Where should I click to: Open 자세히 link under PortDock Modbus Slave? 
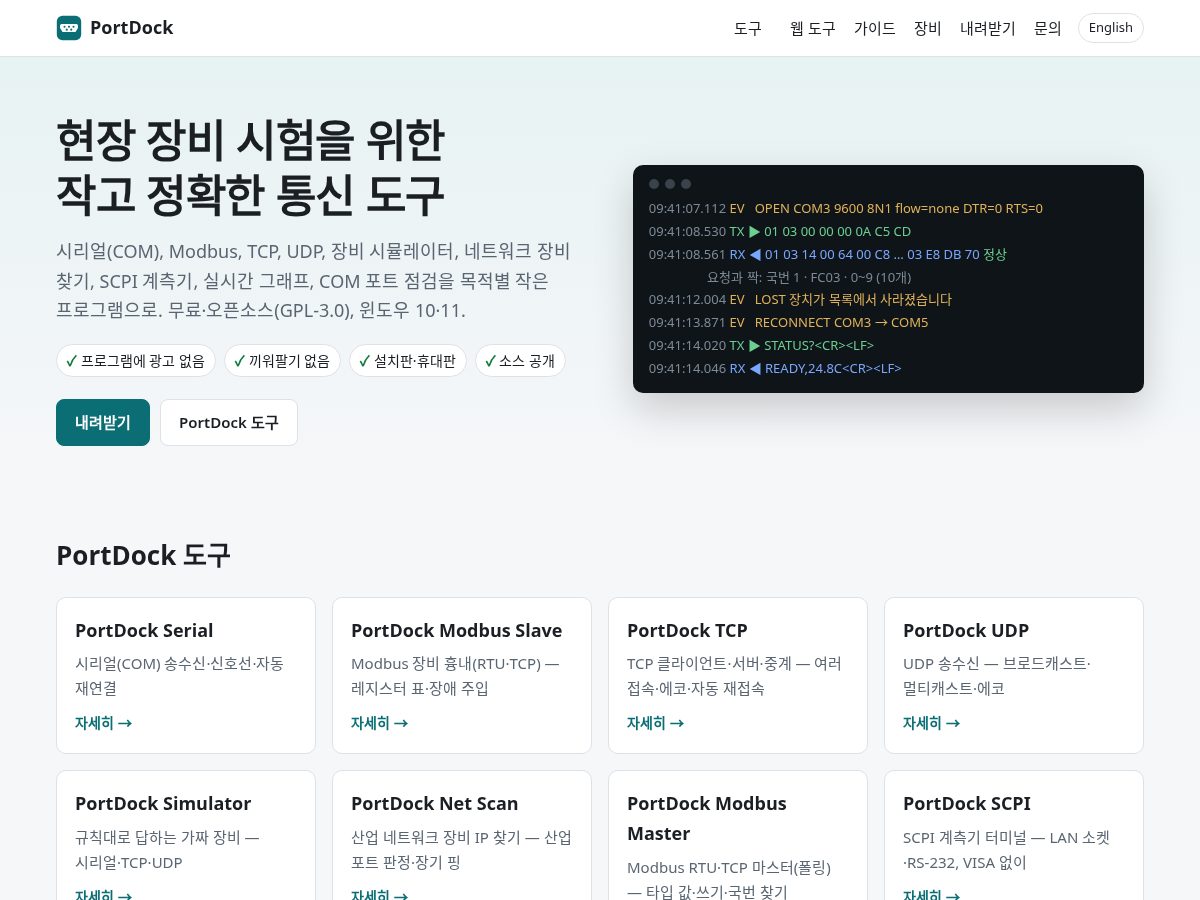click(379, 723)
